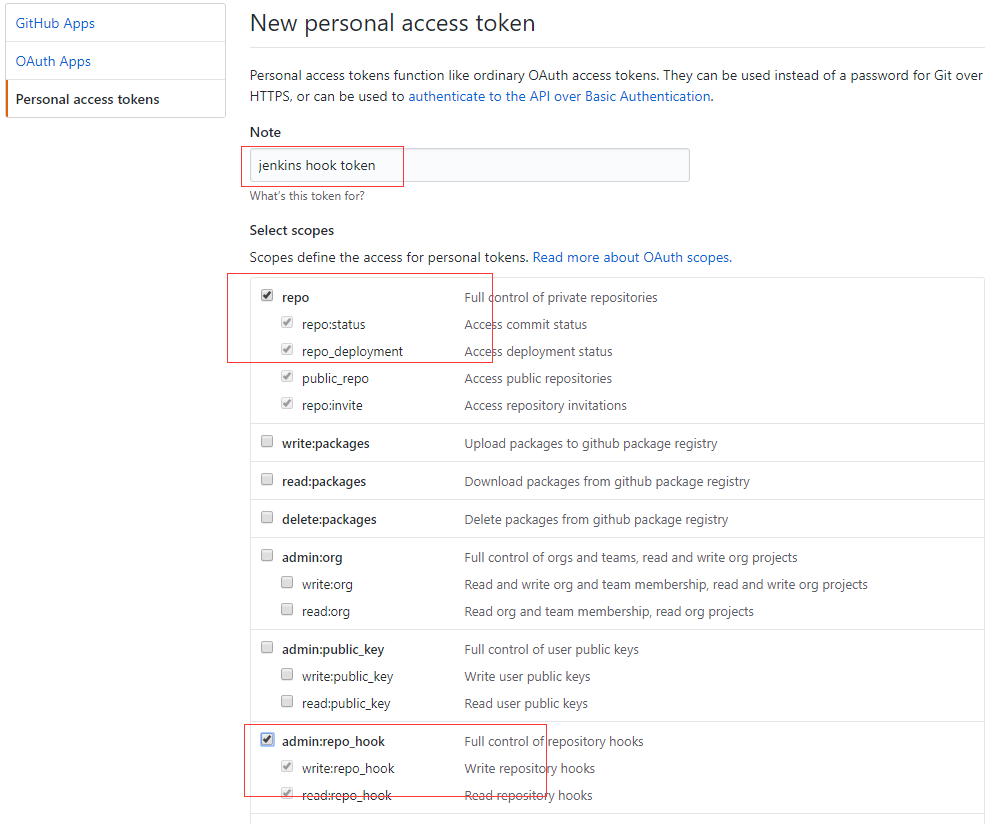Tick the delete:packages checkbox
Screen dimensions: 1008x824
click(267, 518)
